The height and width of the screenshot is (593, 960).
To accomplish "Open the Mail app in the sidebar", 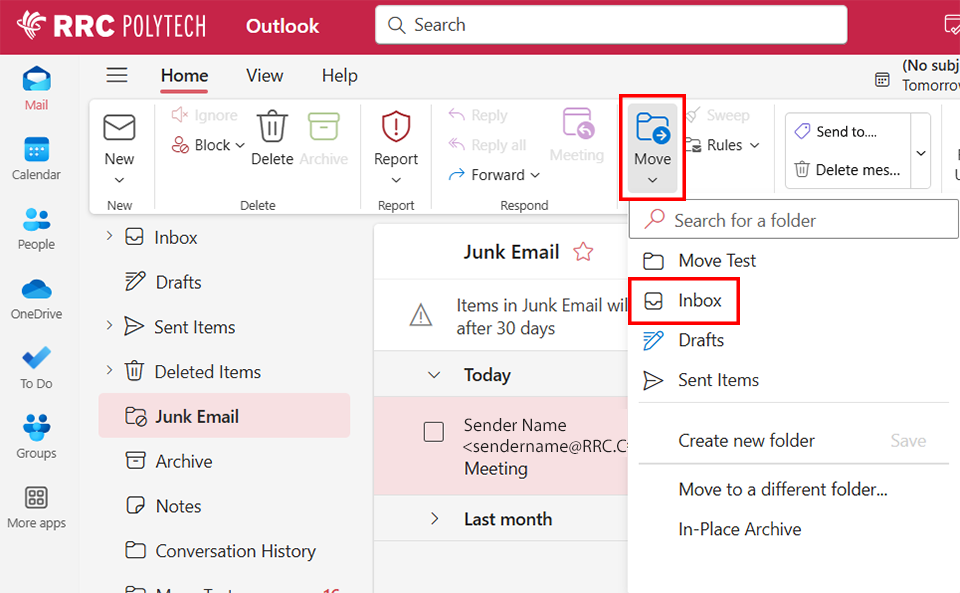I will tap(36, 88).
